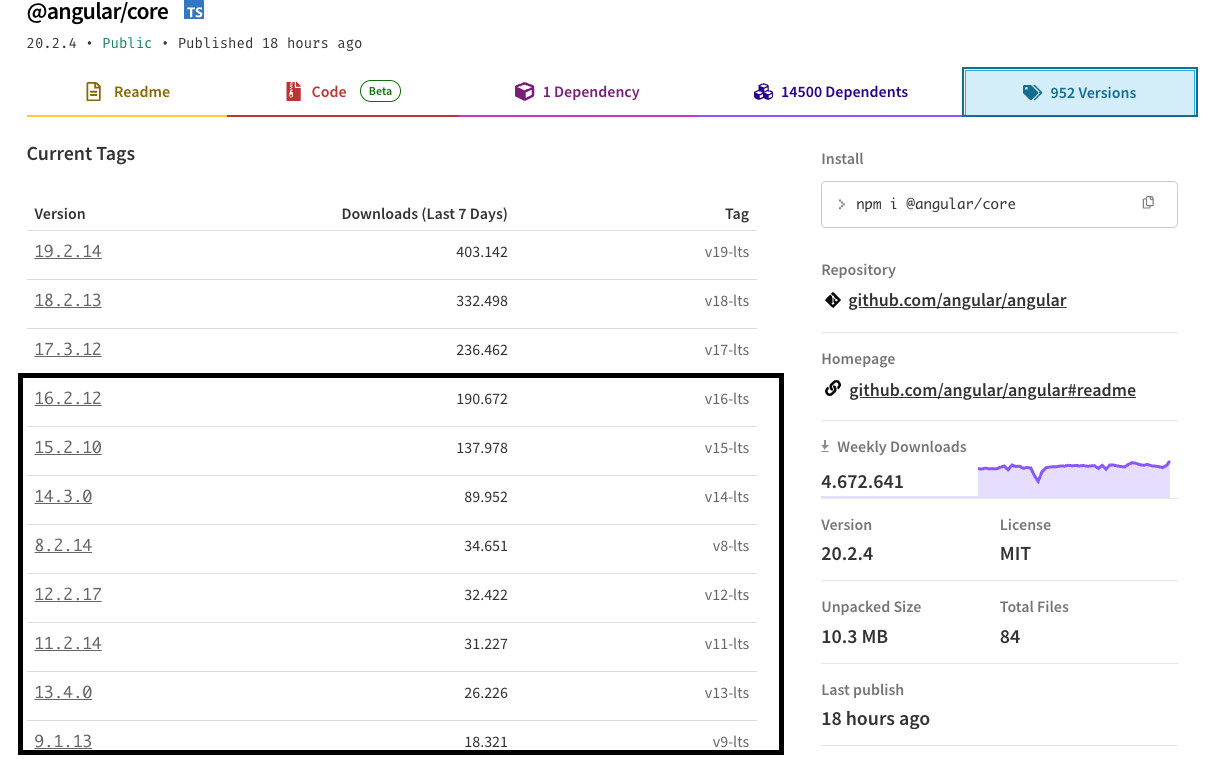1212x759 pixels.
Task: Click the 236.462 downloads value
Action: (482, 350)
